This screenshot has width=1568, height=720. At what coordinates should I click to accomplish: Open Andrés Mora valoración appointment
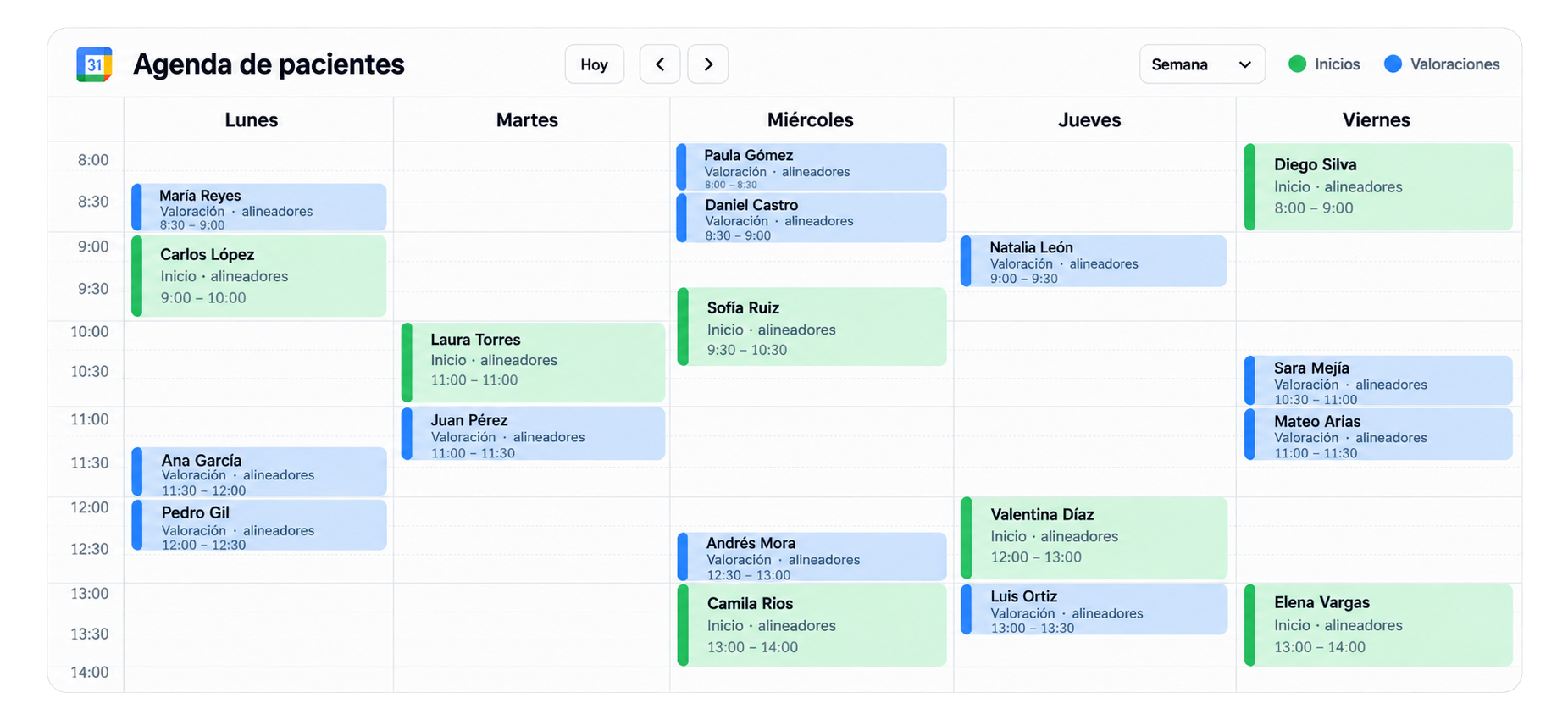pyautogui.click(x=812, y=557)
